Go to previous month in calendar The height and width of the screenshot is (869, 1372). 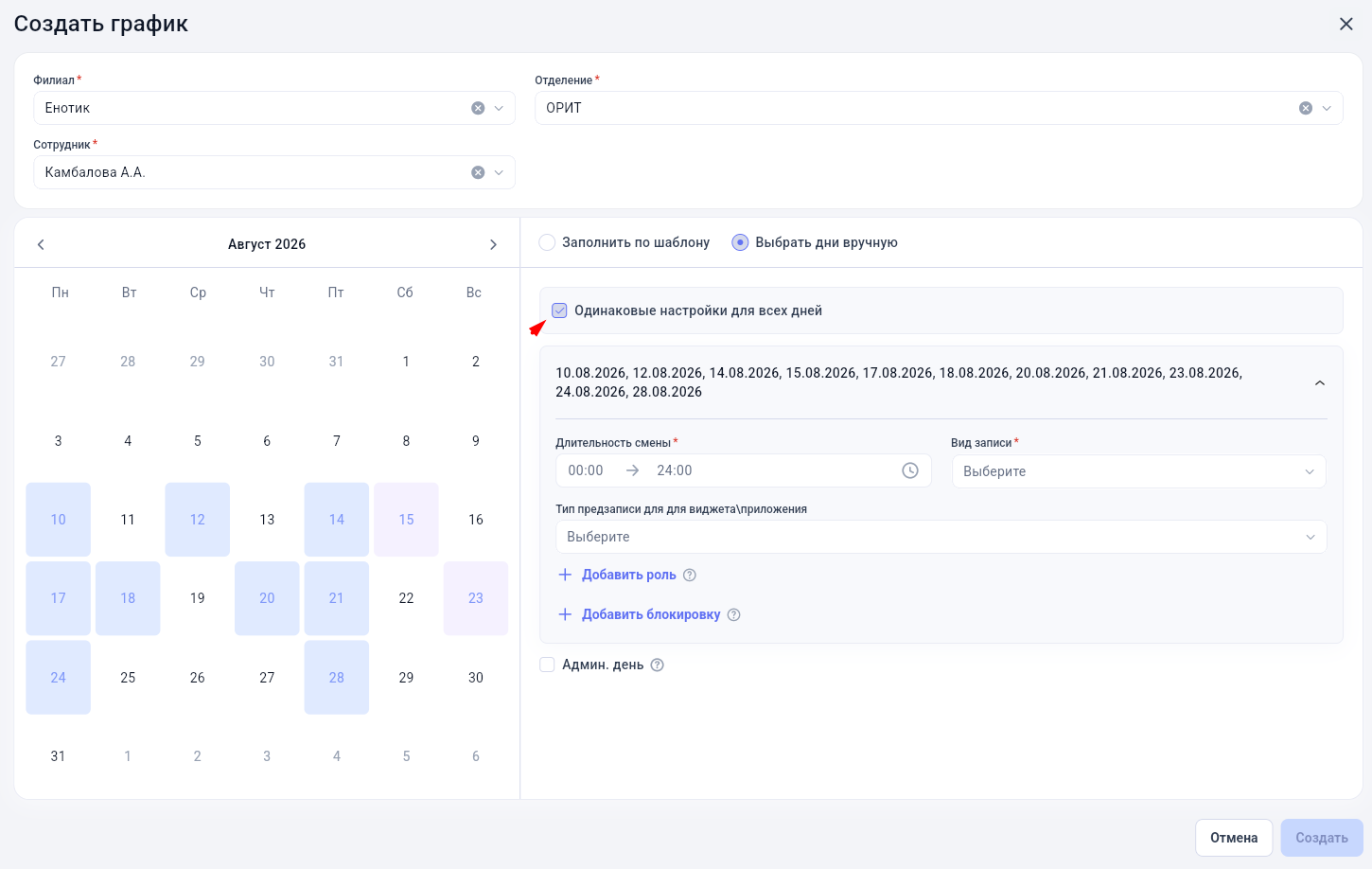41,244
